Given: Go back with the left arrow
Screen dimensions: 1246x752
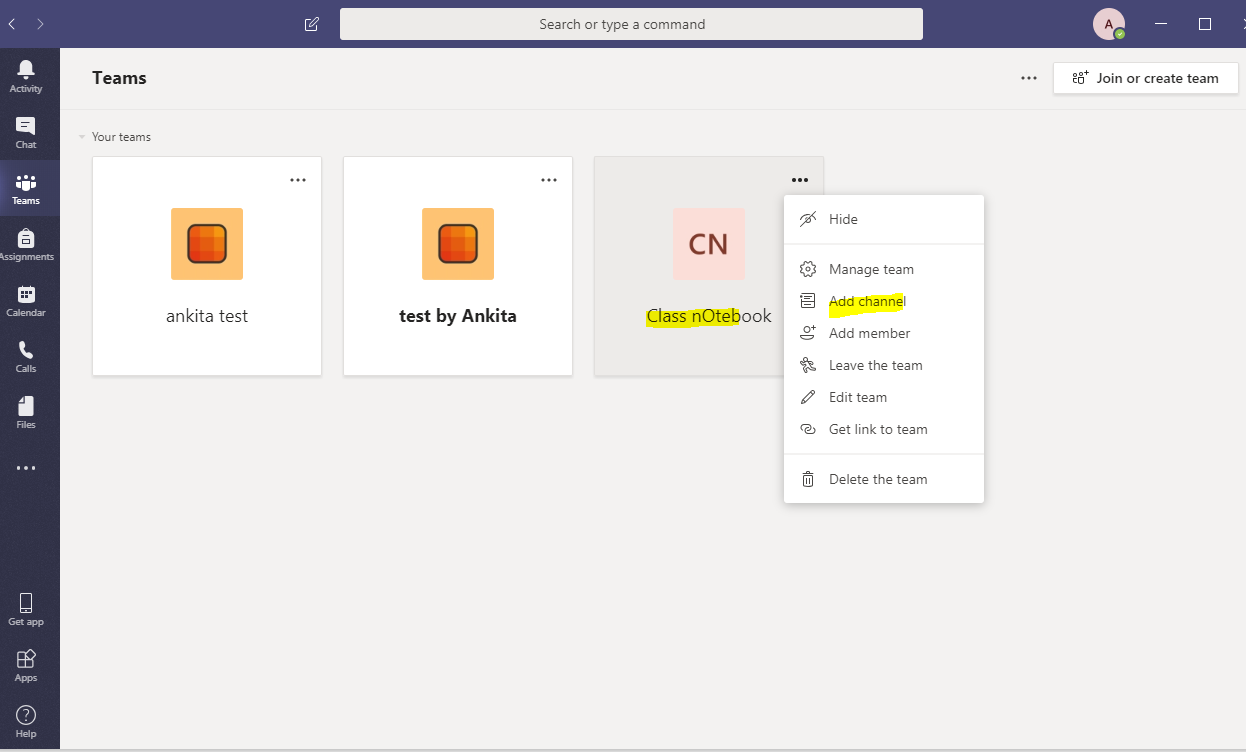Looking at the screenshot, I should click(x=12, y=24).
